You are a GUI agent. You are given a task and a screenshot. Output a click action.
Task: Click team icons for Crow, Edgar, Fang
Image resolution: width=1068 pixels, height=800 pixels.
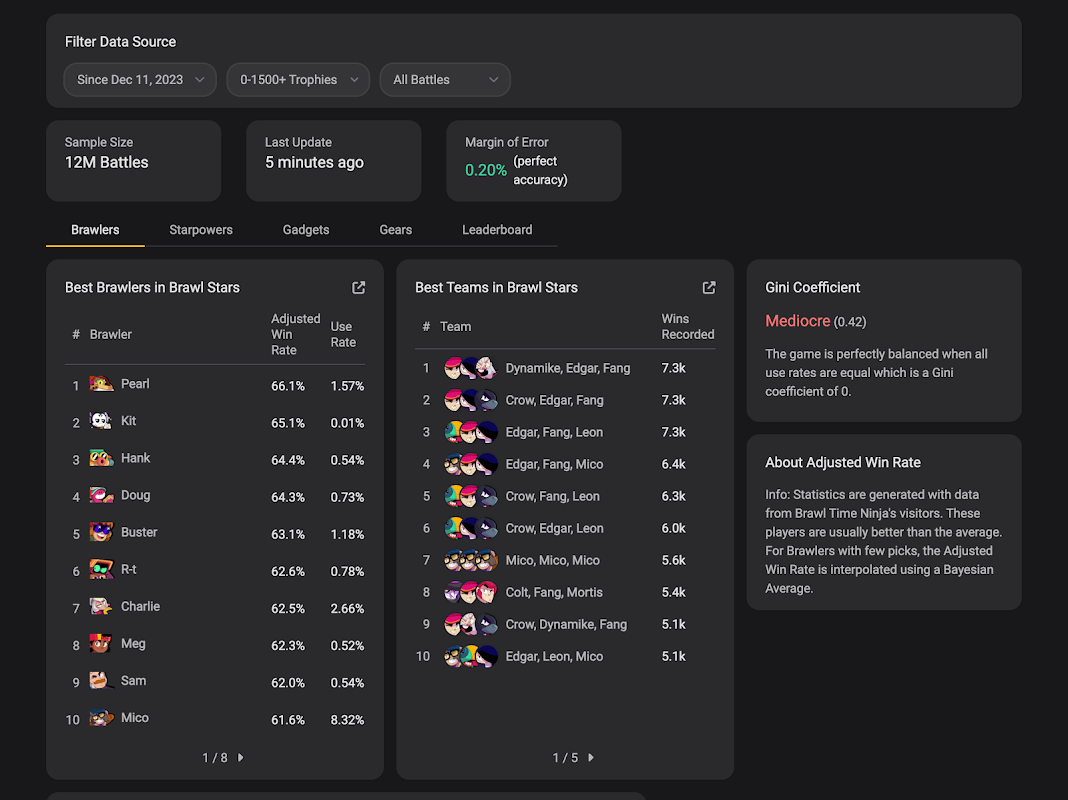coord(471,400)
